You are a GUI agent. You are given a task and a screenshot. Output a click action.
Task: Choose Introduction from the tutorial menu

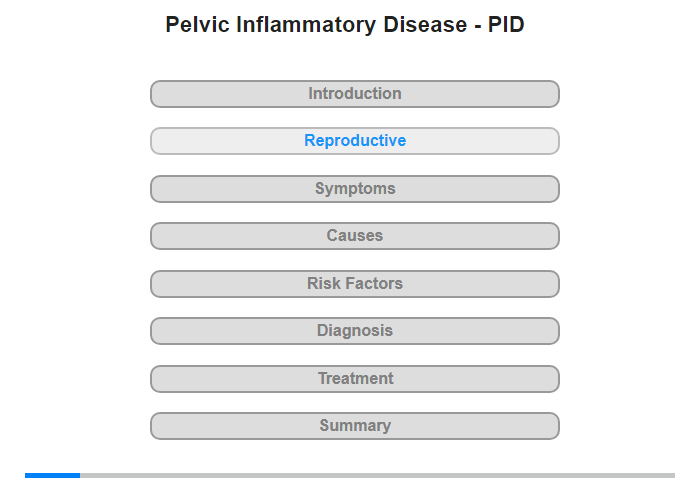[x=355, y=94]
